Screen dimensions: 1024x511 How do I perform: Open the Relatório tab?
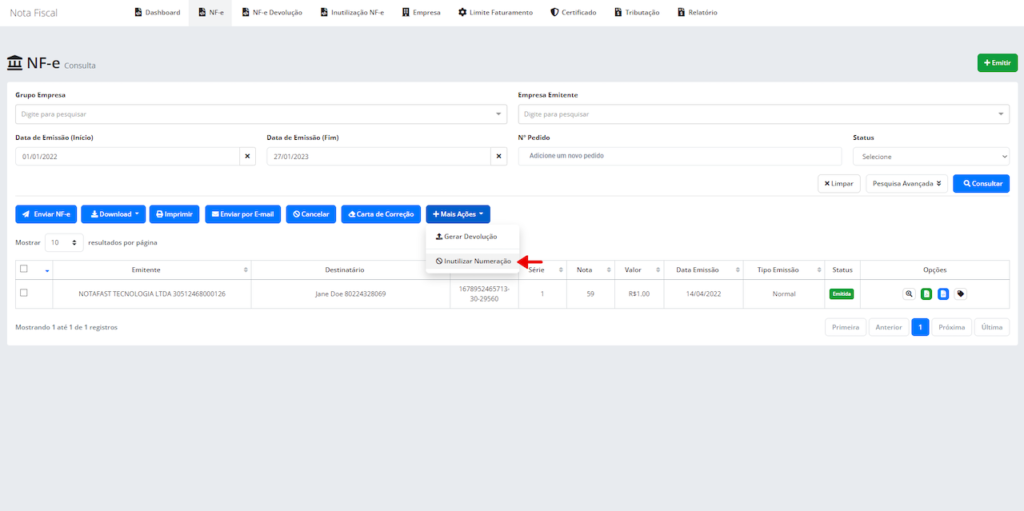(x=697, y=12)
